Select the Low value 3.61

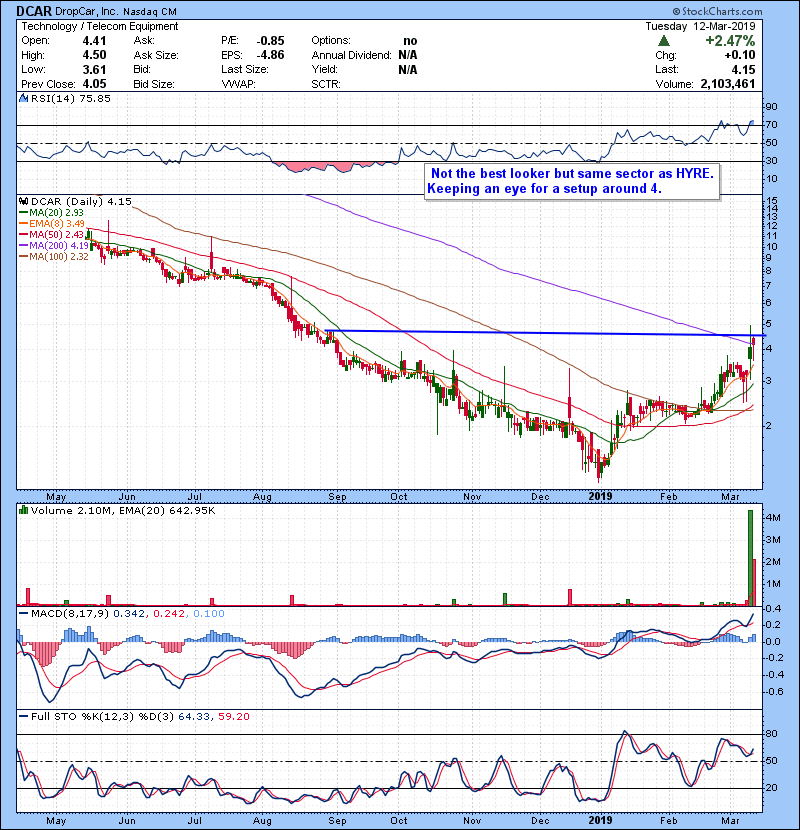coord(94,69)
